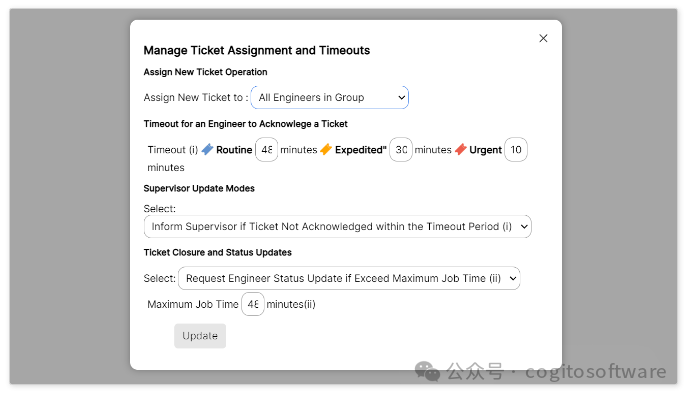This screenshot has height=399, width=689.
Task: Expand the Supervisor Update Modes select box
Action: coord(337,226)
